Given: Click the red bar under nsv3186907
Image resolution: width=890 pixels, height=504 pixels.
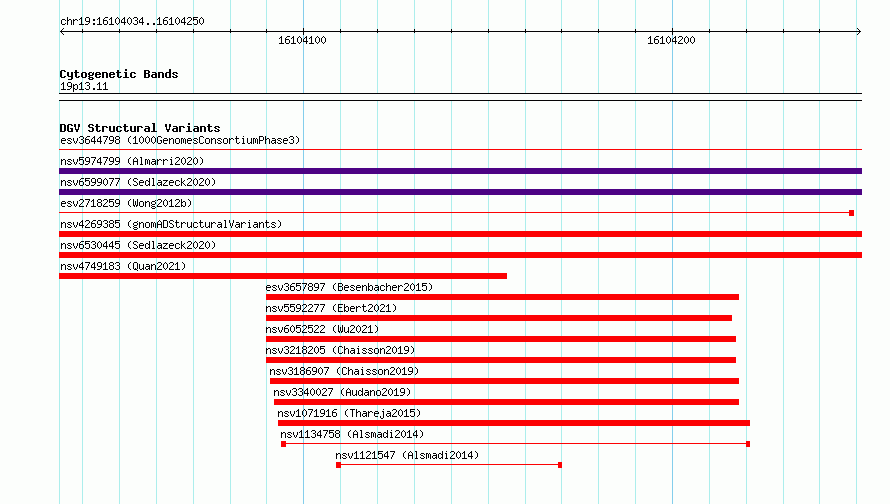Looking at the screenshot, I should click(x=504, y=381).
